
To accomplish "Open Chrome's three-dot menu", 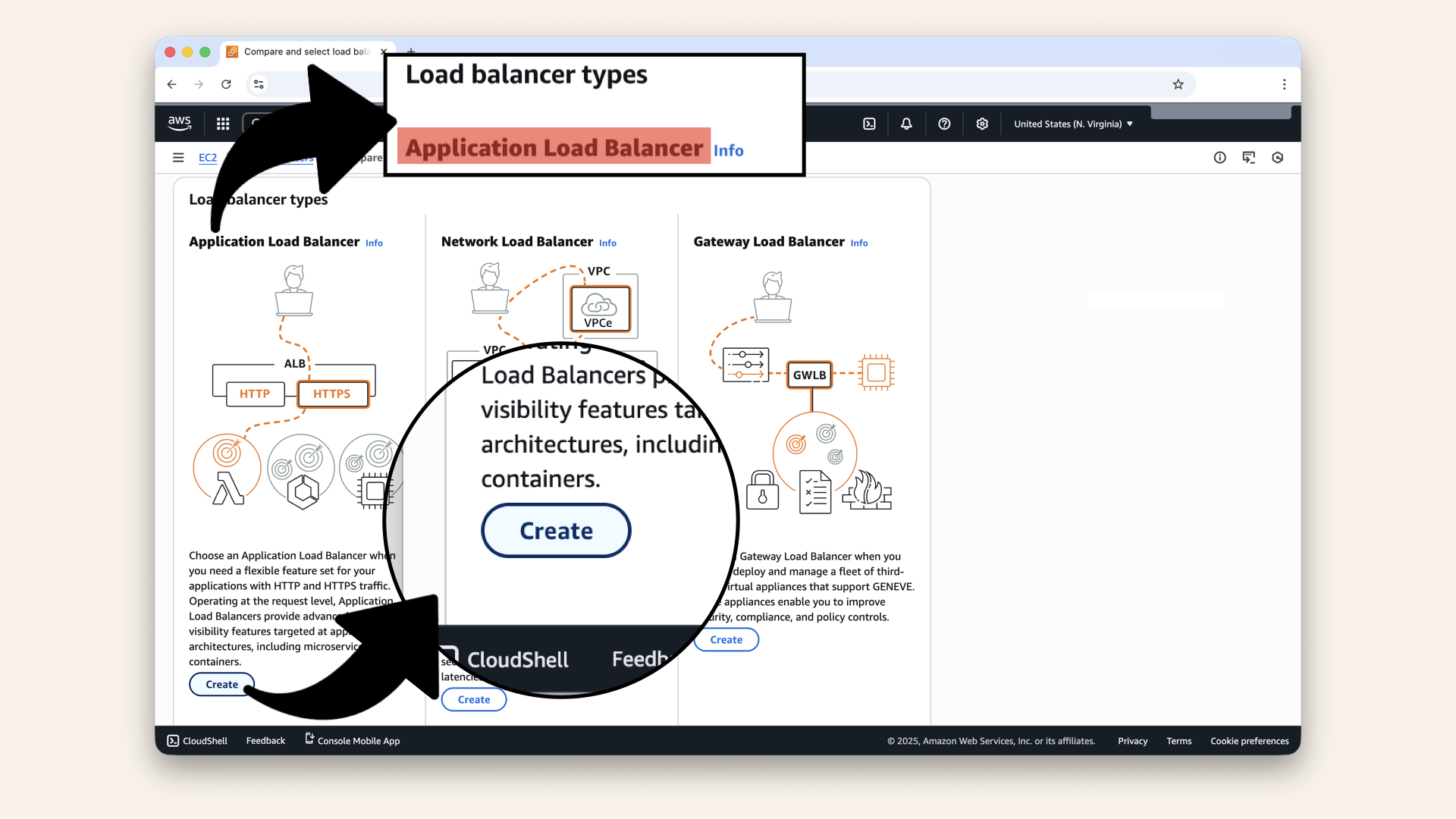I will click(1284, 84).
